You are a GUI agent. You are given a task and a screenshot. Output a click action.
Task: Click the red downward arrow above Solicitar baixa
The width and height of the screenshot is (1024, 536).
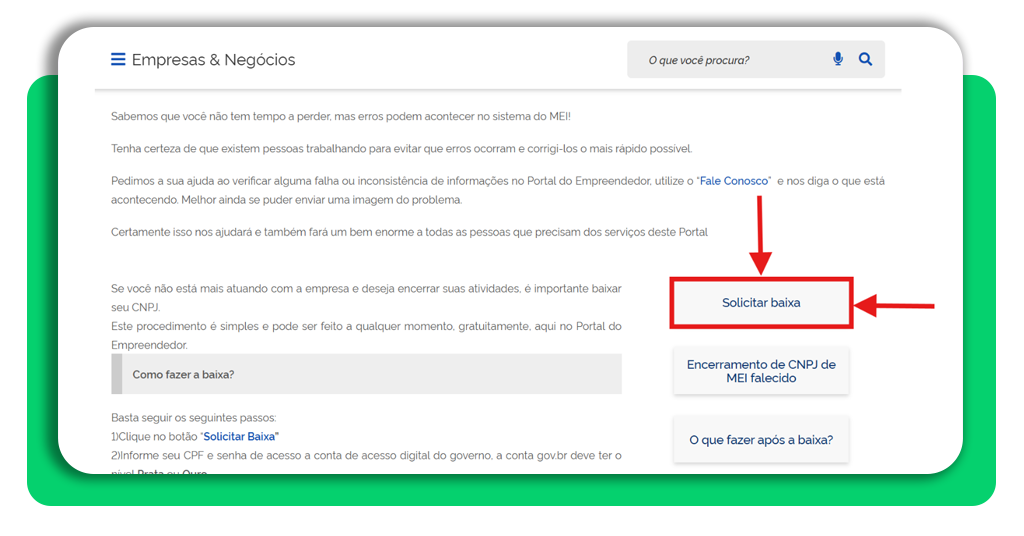tap(761, 236)
